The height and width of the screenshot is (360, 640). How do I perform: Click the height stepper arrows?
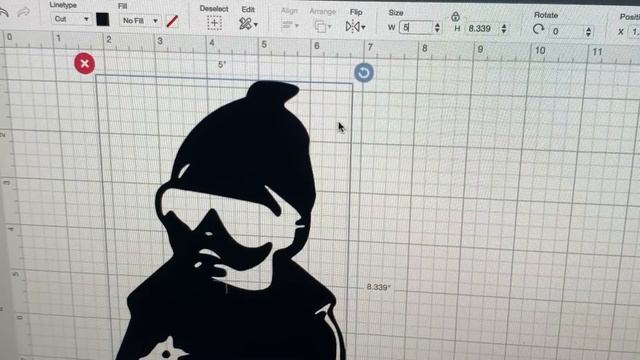(504, 29)
